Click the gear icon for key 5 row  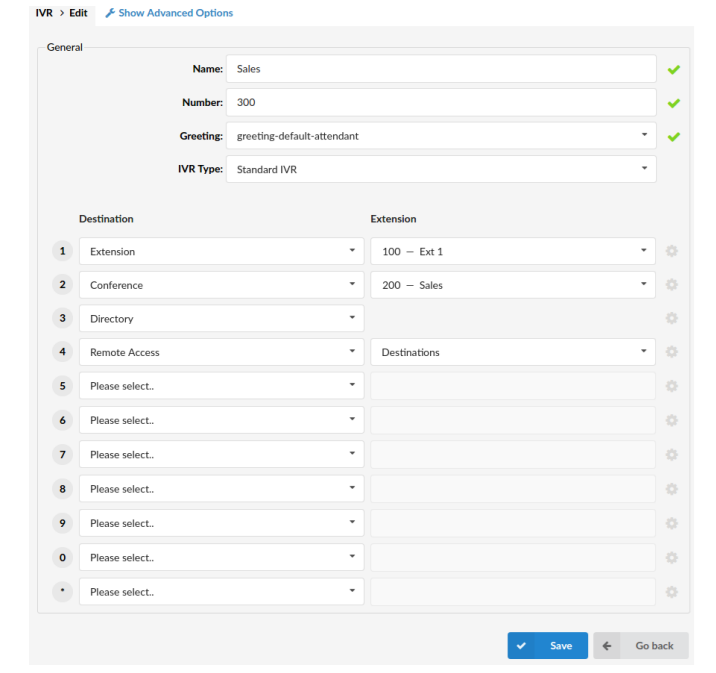672,386
